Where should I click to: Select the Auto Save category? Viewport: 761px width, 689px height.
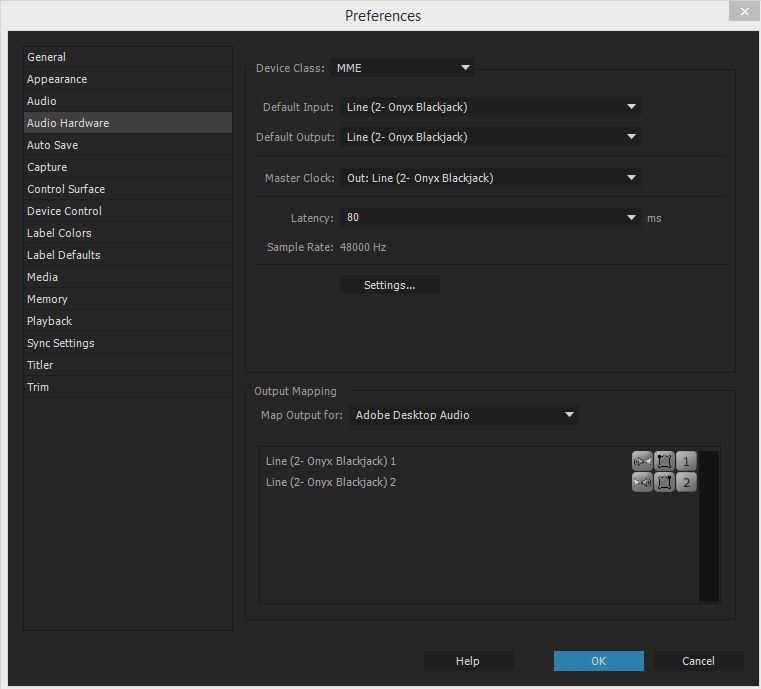(x=128, y=145)
